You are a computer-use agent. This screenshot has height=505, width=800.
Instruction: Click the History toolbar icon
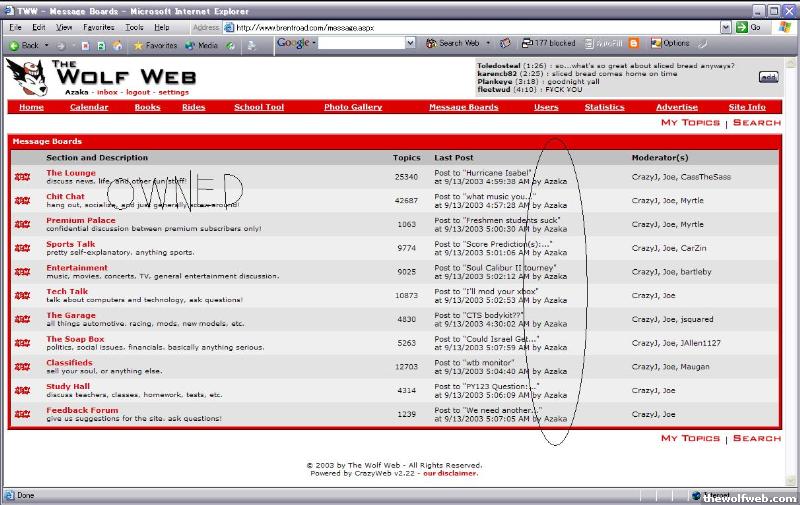click(x=231, y=46)
